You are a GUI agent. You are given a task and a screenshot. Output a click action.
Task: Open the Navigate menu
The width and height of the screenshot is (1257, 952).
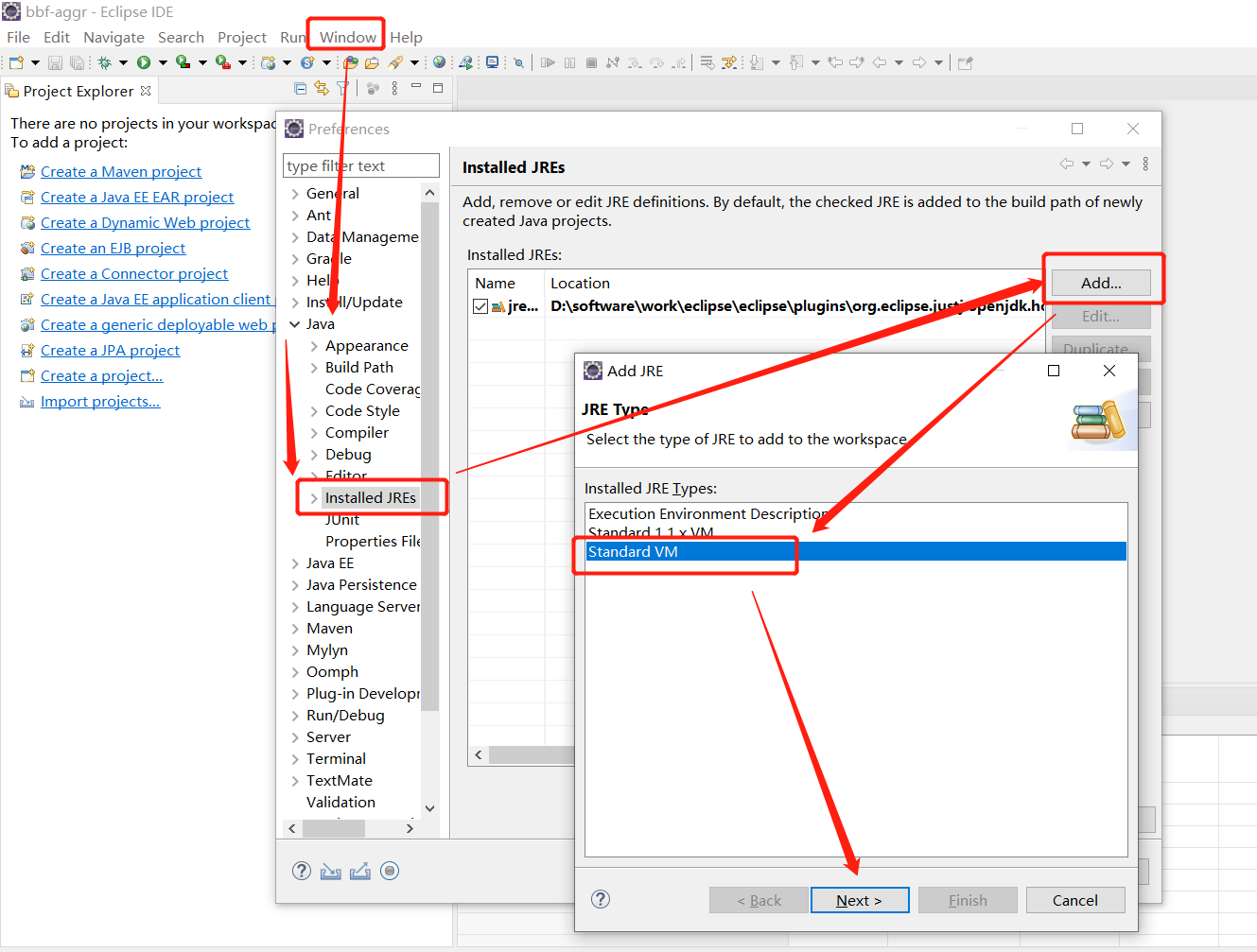(x=113, y=37)
